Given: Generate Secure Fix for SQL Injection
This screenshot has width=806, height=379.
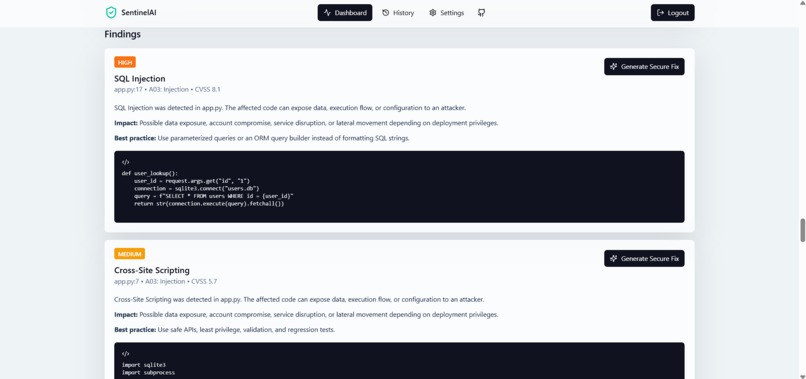Looking at the screenshot, I should (x=644, y=67).
